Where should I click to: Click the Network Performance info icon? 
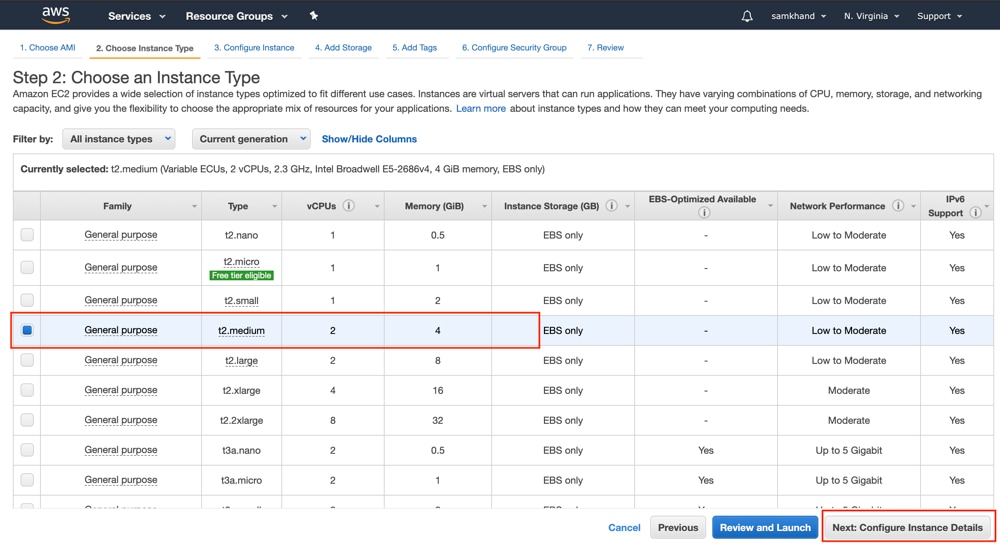point(898,206)
